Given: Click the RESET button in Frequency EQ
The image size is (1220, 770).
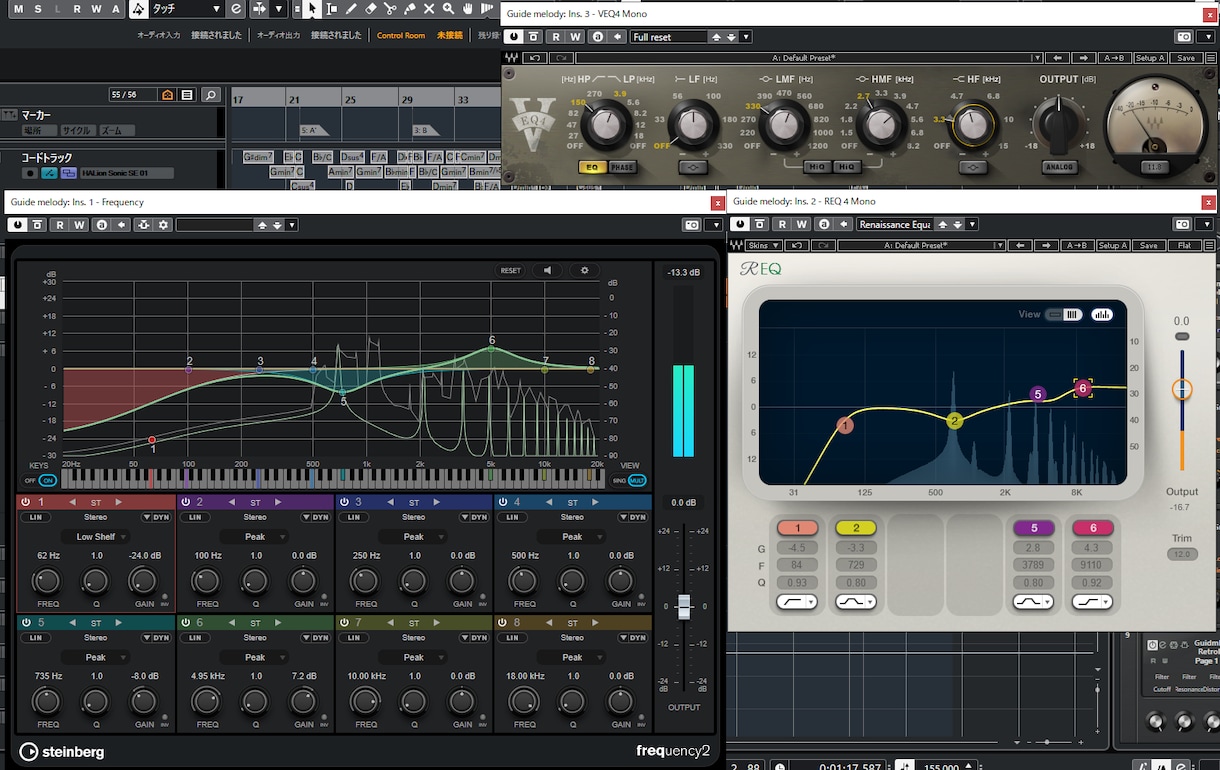Looking at the screenshot, I should [x=511, y=270].
